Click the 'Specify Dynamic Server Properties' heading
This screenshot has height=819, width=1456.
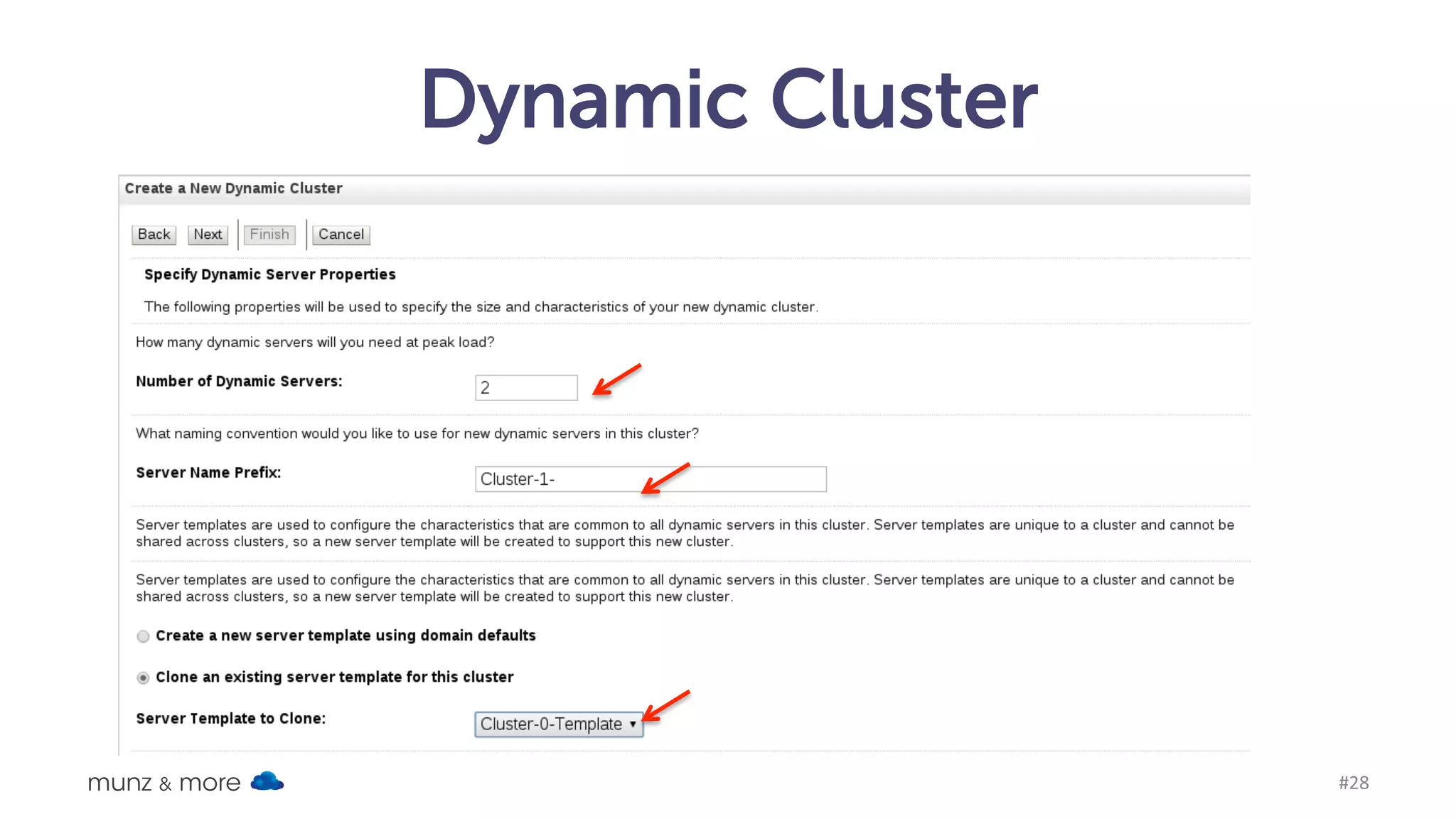click(x=270, y=274)
